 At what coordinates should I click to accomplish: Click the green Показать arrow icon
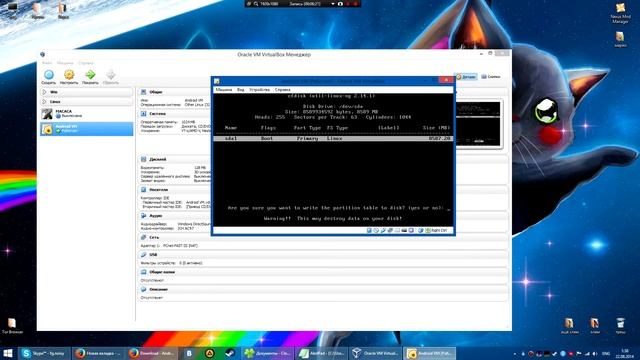(90, 74)
